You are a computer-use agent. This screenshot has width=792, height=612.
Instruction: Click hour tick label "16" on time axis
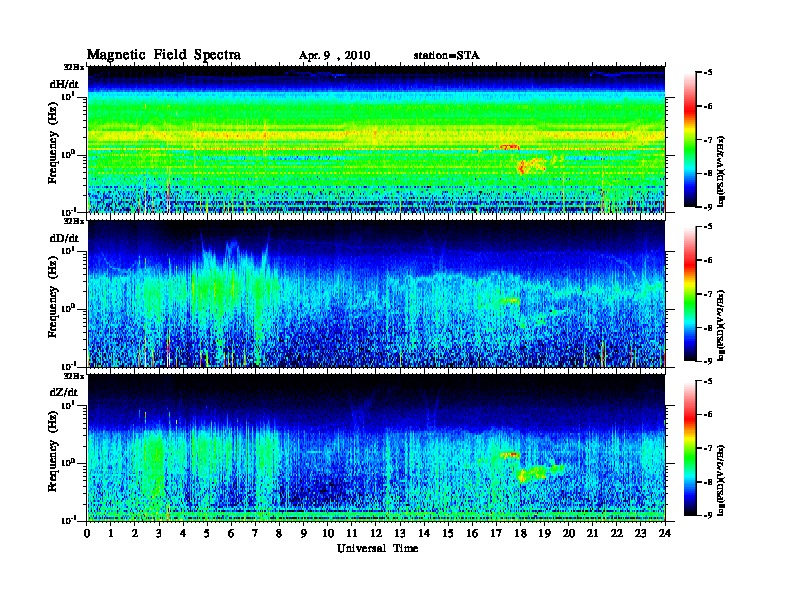(x=472, y=534)
